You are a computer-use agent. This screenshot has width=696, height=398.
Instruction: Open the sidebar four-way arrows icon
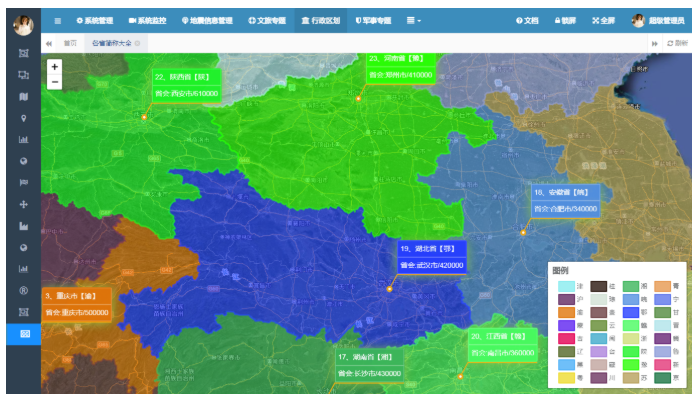point(24,204)
